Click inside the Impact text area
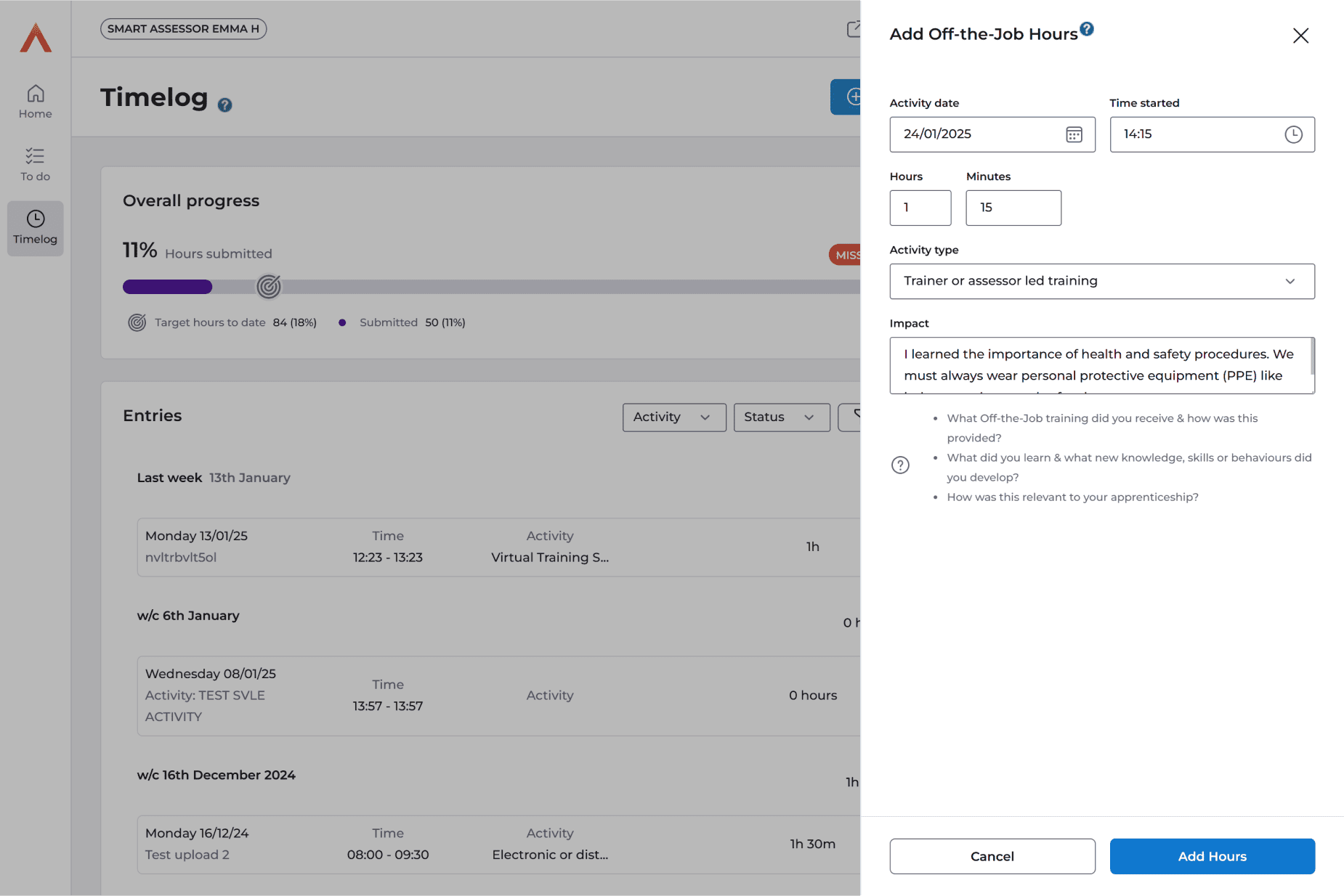Image resolution: width=1344 pixels, height=896 pixels. tap(1097, 365)
